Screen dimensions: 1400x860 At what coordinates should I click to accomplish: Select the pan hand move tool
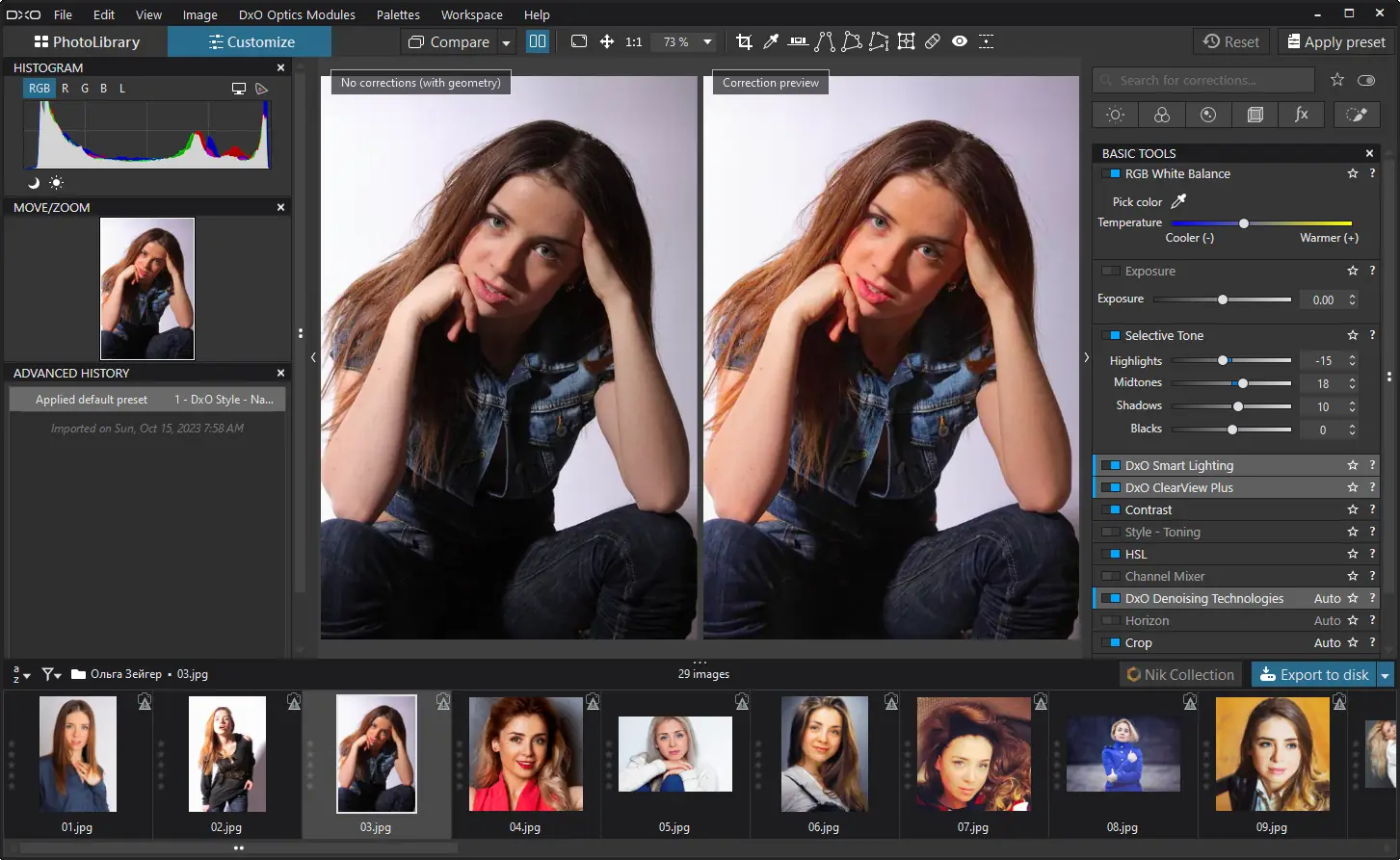click(607, 41)
